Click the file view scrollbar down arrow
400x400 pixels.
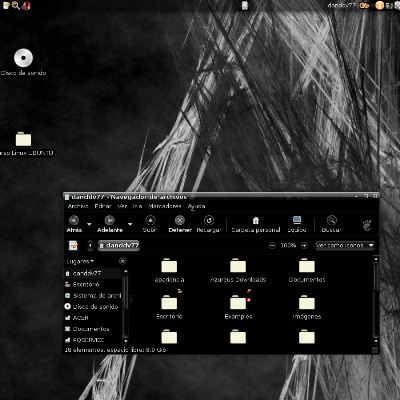[x=376, y=341]
